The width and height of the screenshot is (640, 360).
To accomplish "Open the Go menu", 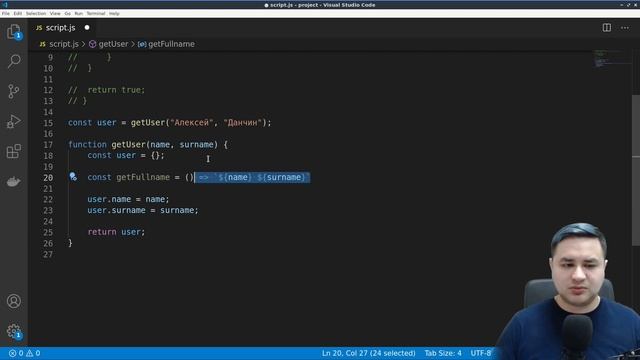I will click(67, 13).
